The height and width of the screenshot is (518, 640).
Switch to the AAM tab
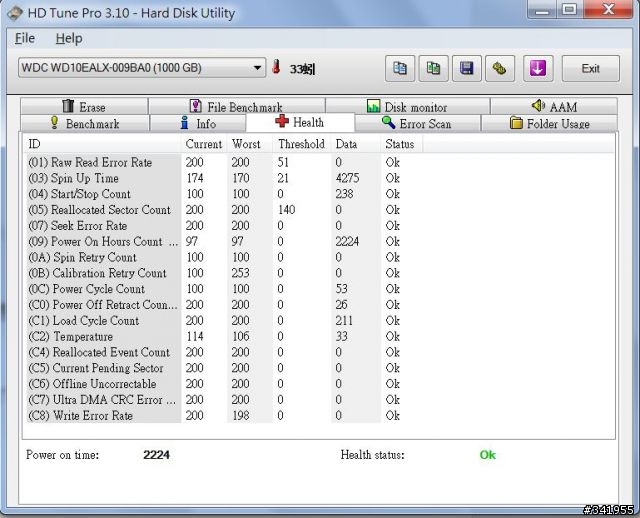pos(554,107)
